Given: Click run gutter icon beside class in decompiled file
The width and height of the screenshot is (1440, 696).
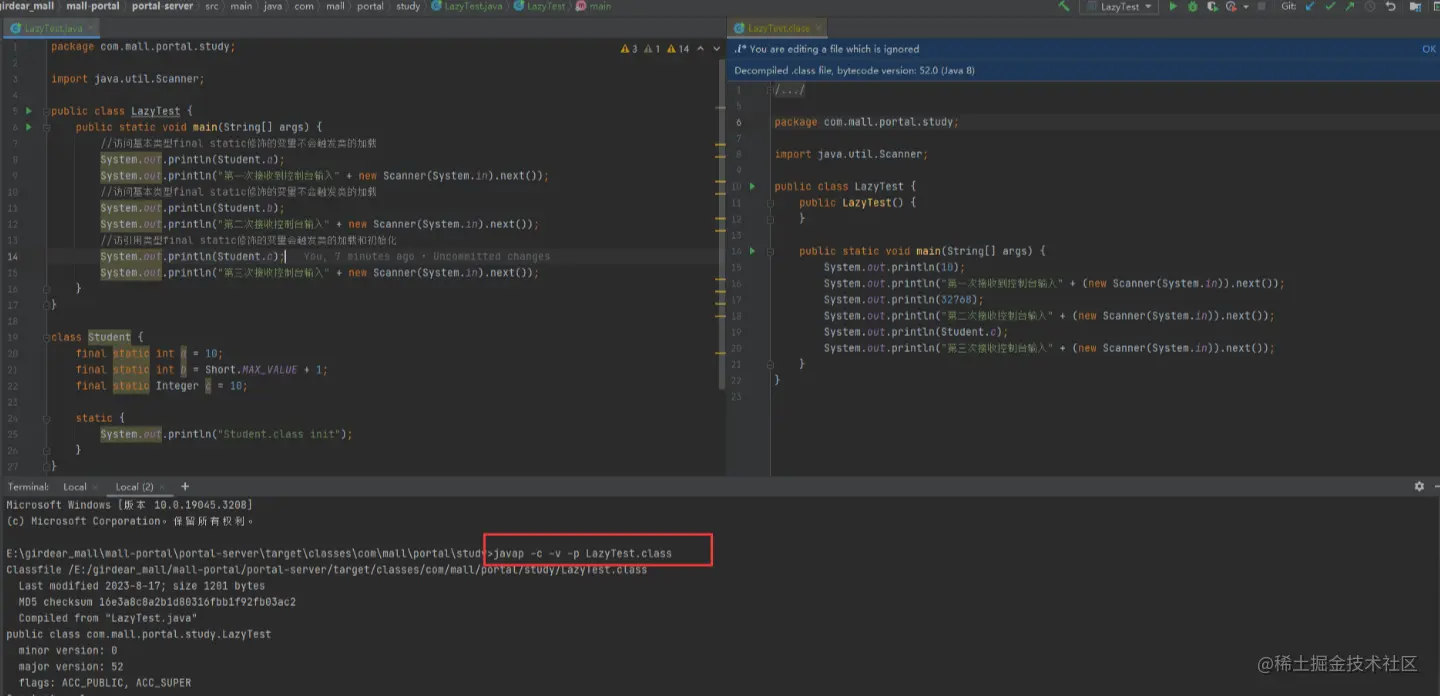Looking at the screenshot, I should [752, 186].
